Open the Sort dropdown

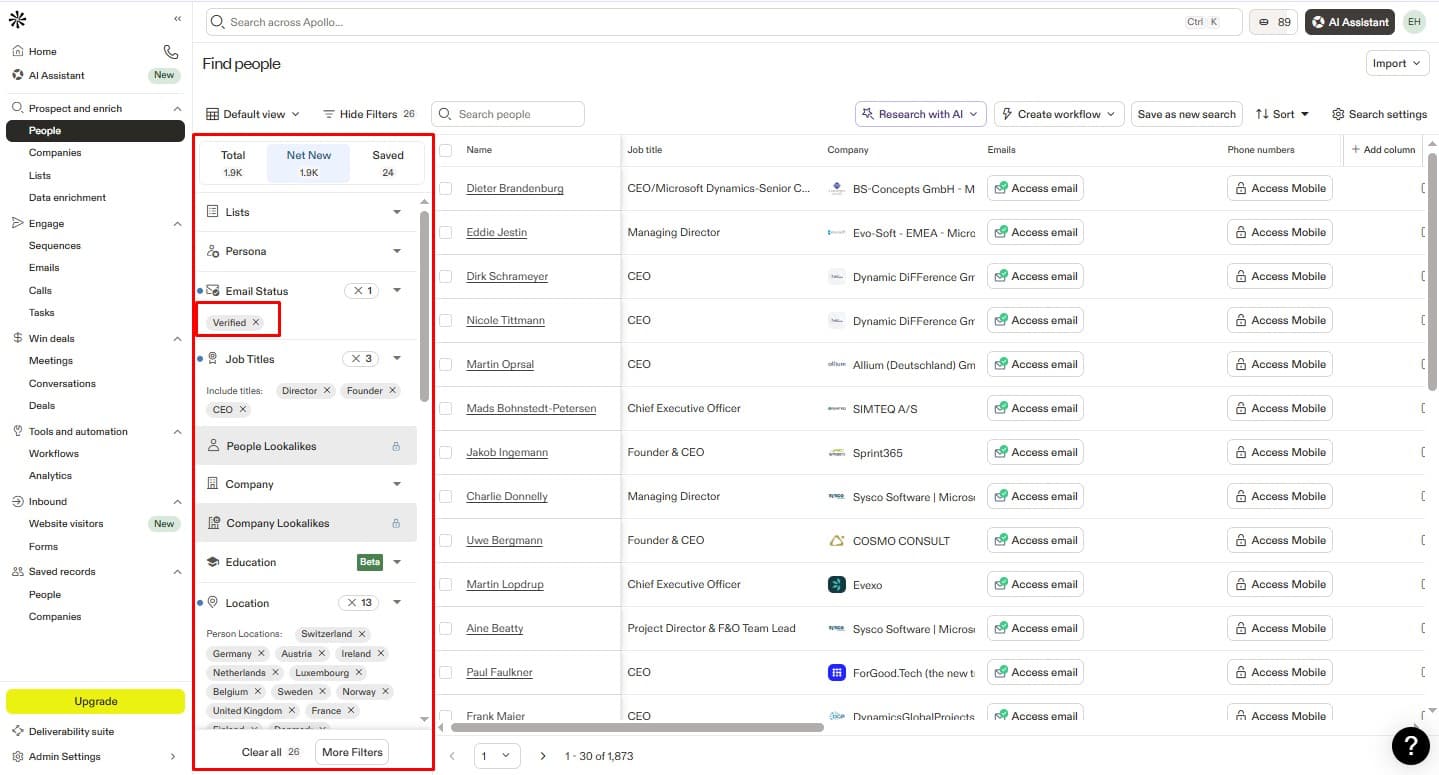(x=1282, y=114)
